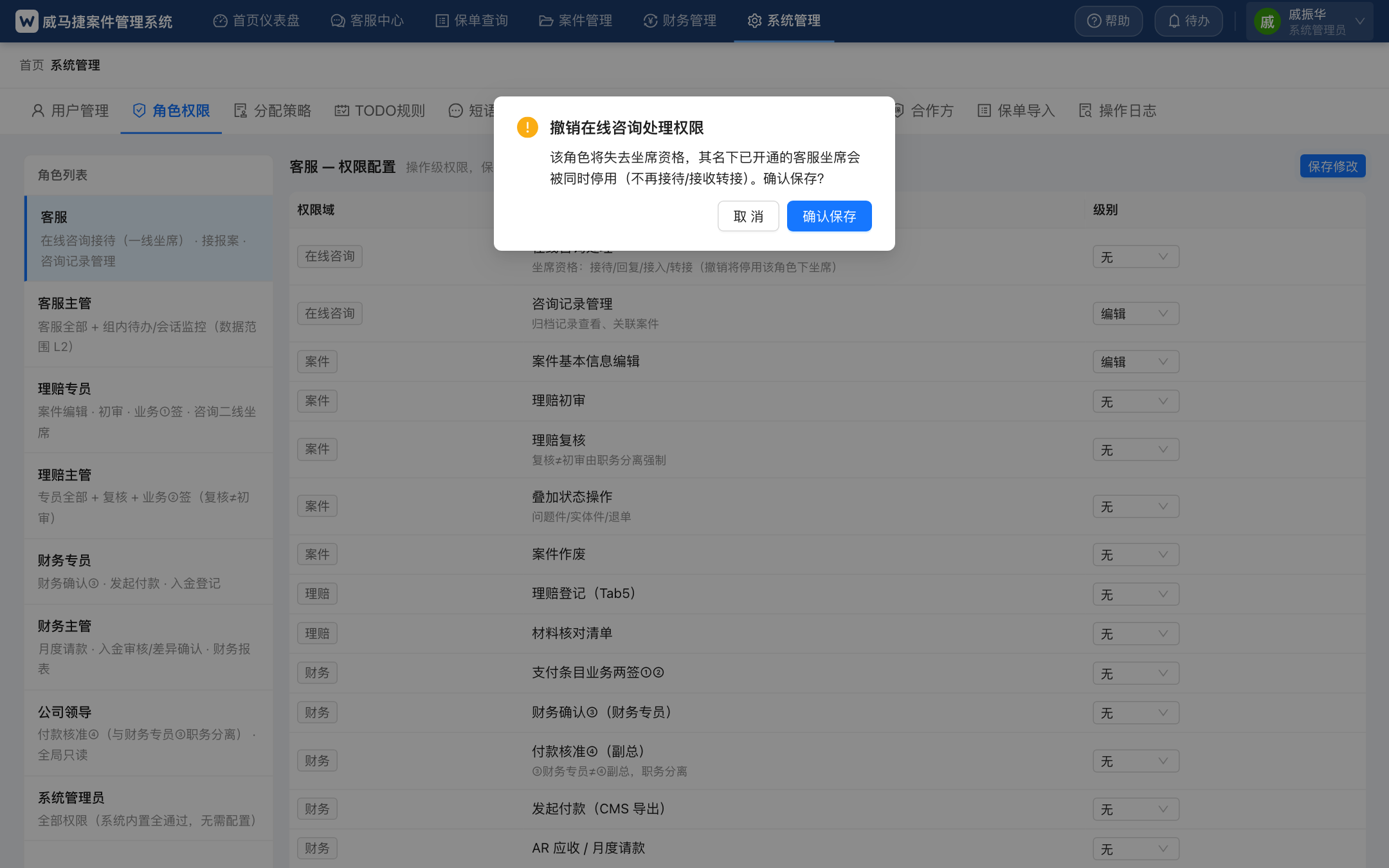
Task: Click the orange warning icon in dialog
Action: (x=527, y=127)
